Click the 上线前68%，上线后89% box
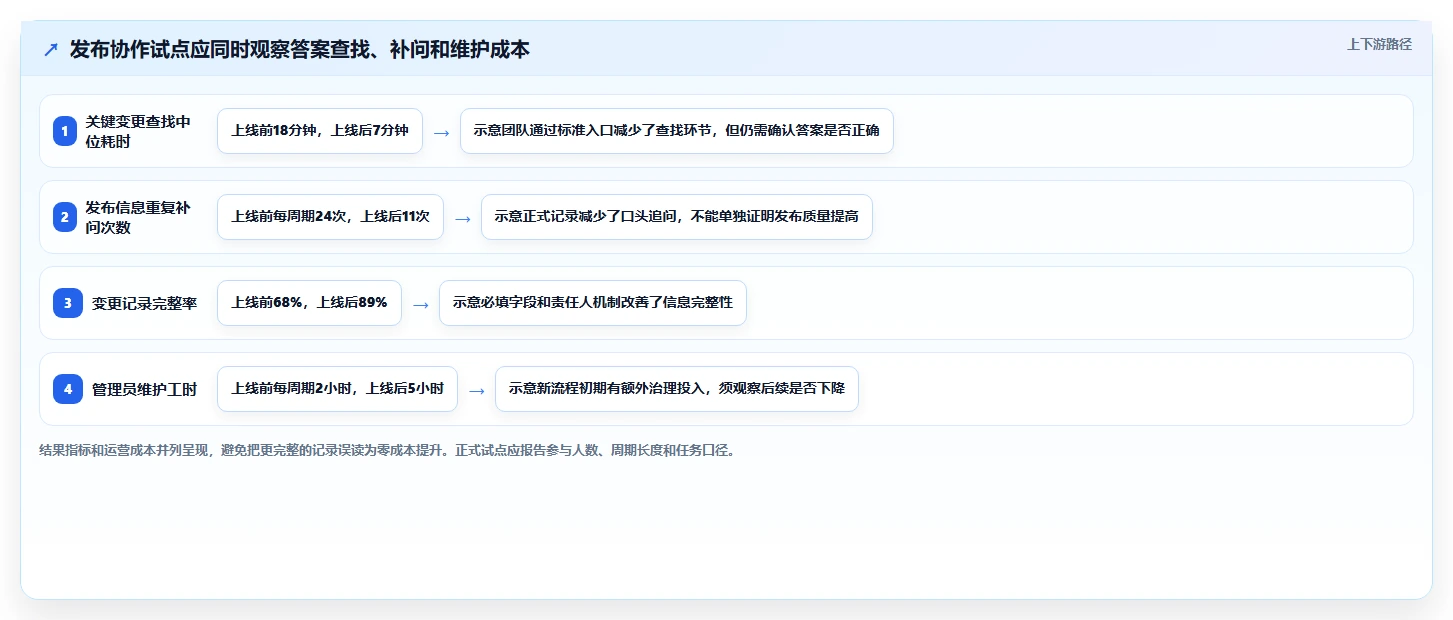The height and width of the screenshot is (620, 1453). click(309, 303)
